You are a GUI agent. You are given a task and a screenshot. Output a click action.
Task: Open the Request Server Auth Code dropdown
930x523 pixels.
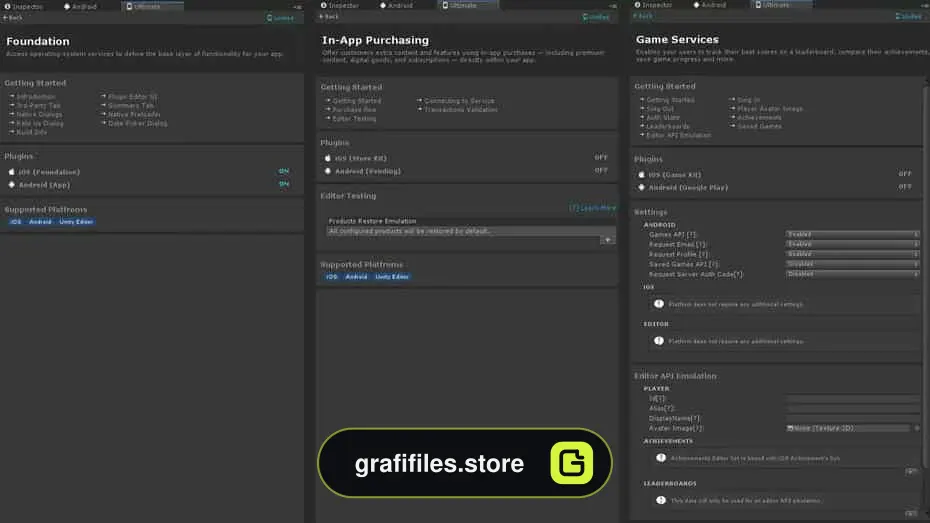(x=853, y=274)
